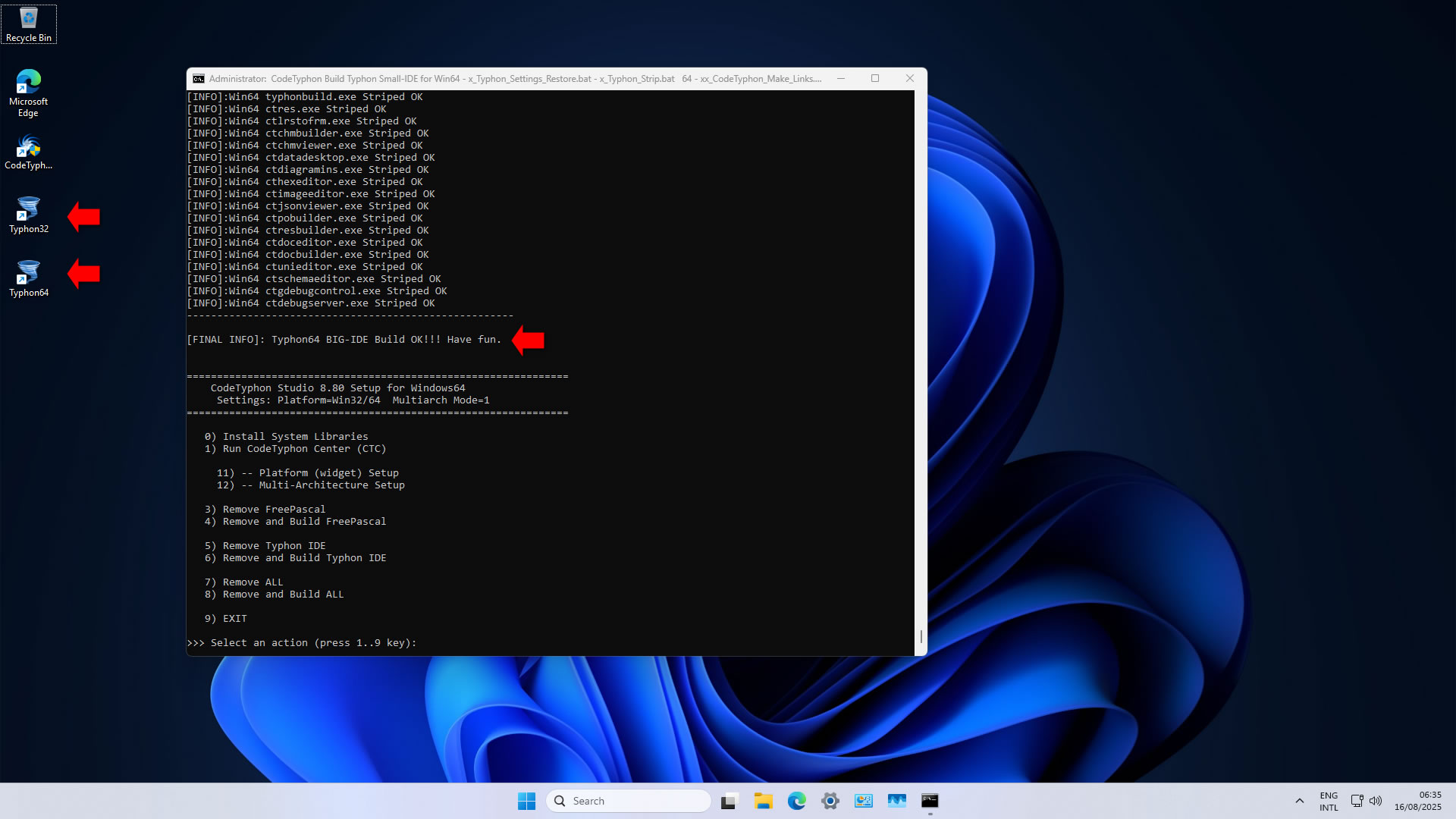Open Settings gear in the taskbar
1456x819 pixels.
(x=830, y=801)
